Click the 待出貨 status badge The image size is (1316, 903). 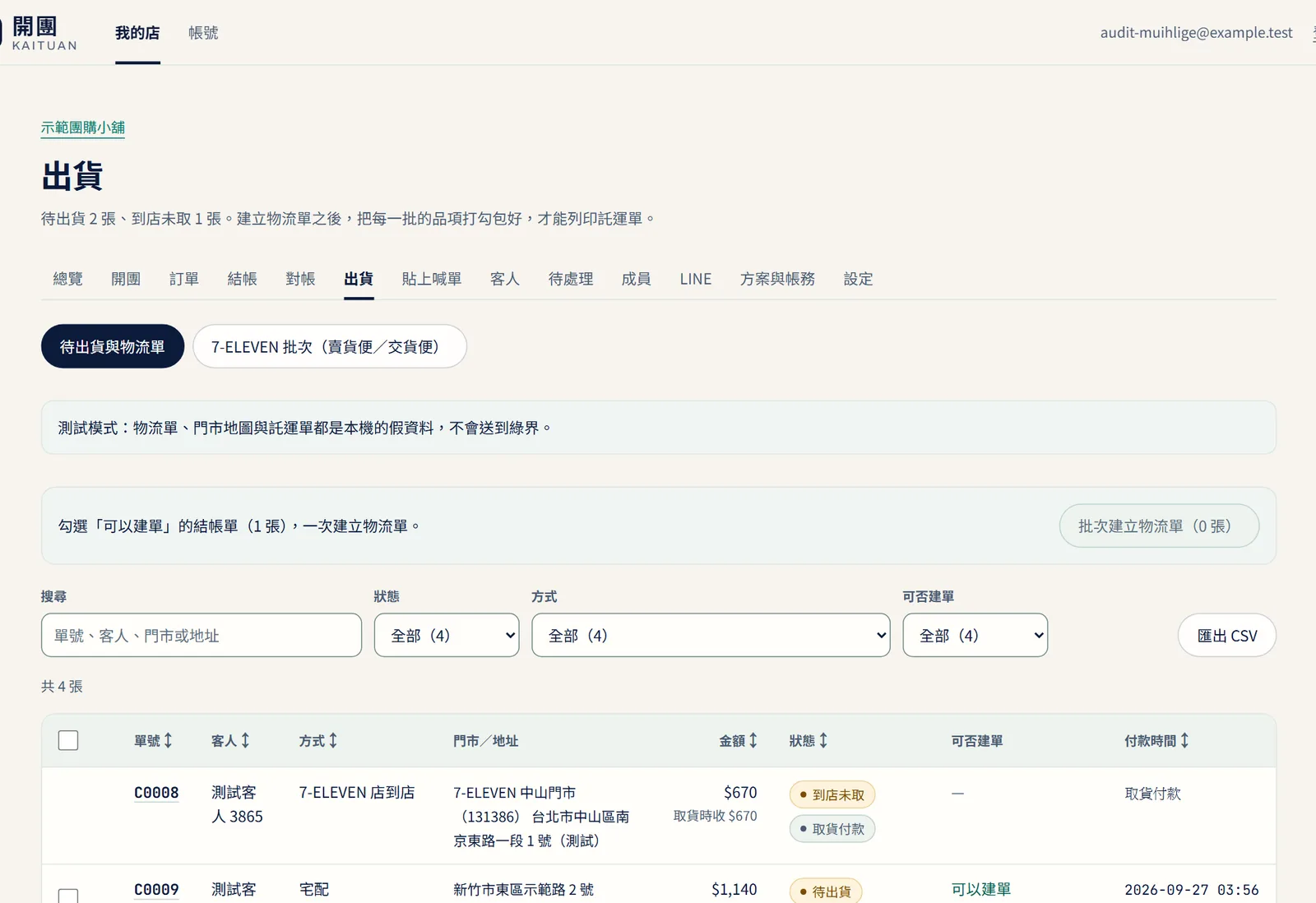[x=826, y=891]
